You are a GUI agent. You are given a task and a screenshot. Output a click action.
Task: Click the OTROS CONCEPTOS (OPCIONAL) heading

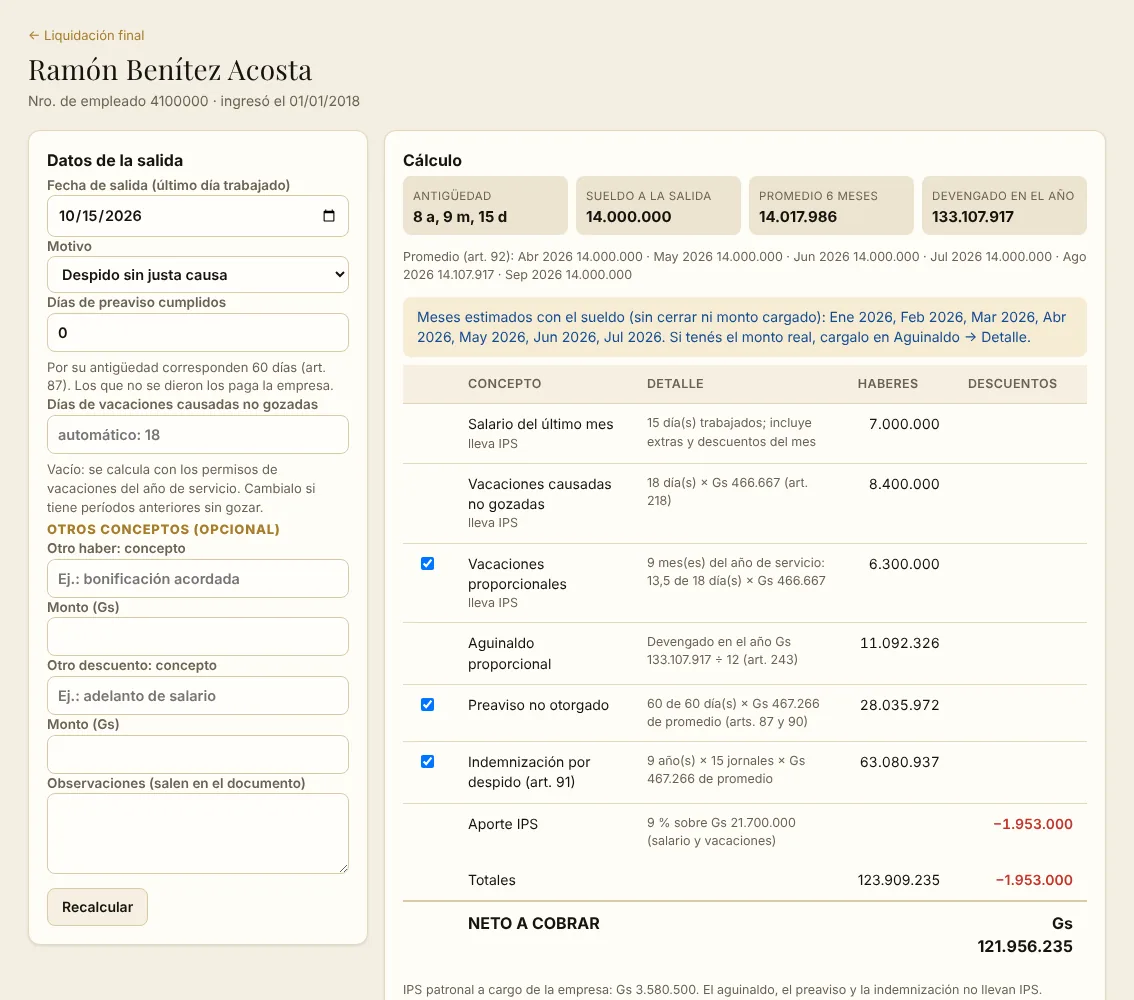point(163,529)
